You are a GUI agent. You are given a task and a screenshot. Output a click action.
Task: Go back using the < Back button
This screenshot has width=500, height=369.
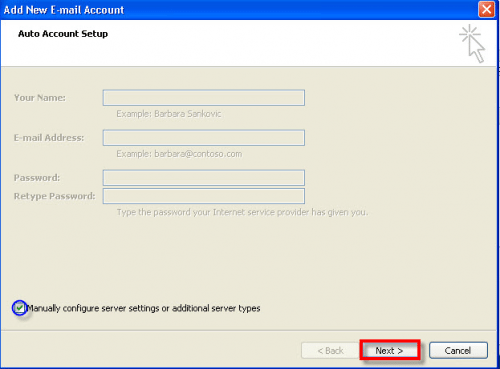(330, 350)
